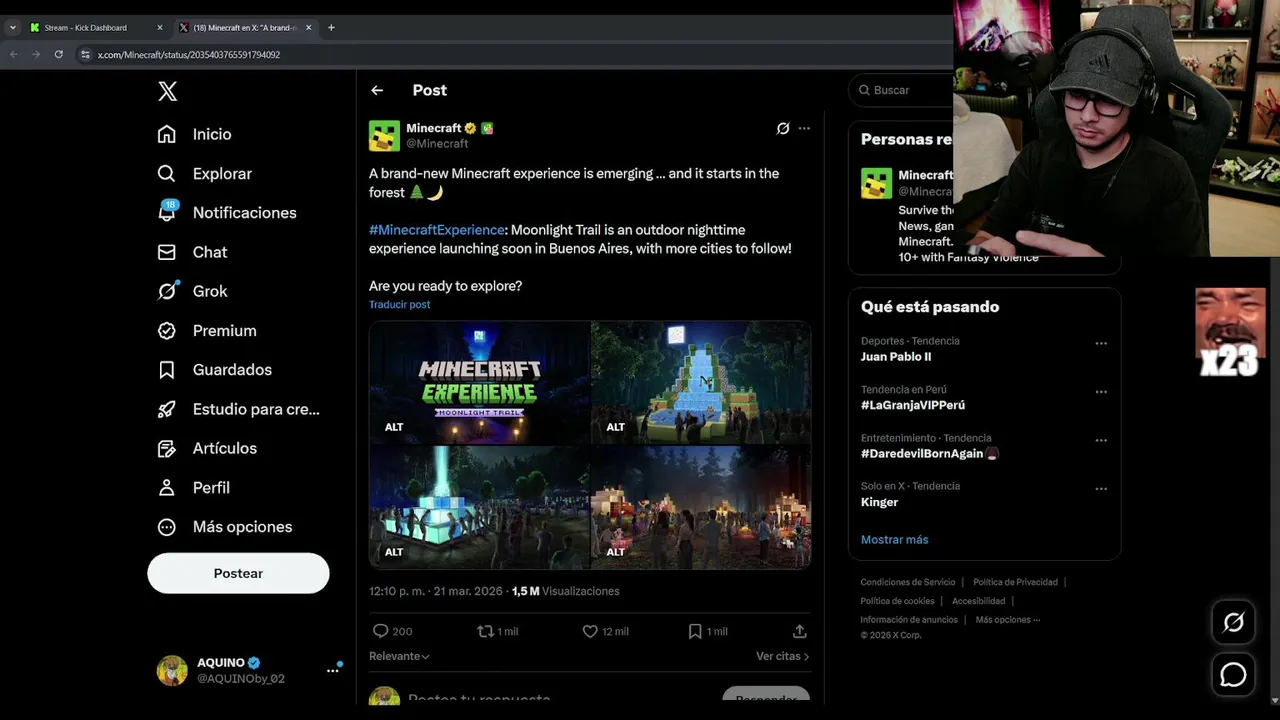Click the browser back arrow
This screenshot has width=1280, height=720.
point(14,54)
